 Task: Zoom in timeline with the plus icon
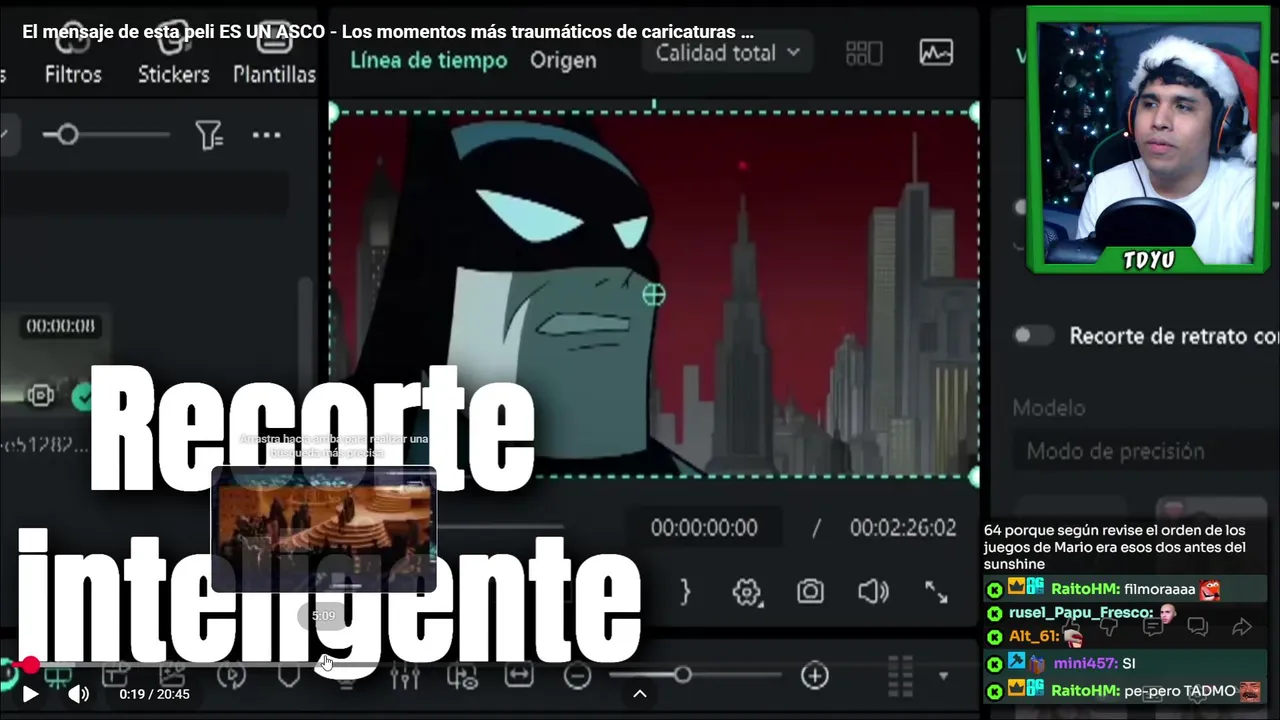815,676
